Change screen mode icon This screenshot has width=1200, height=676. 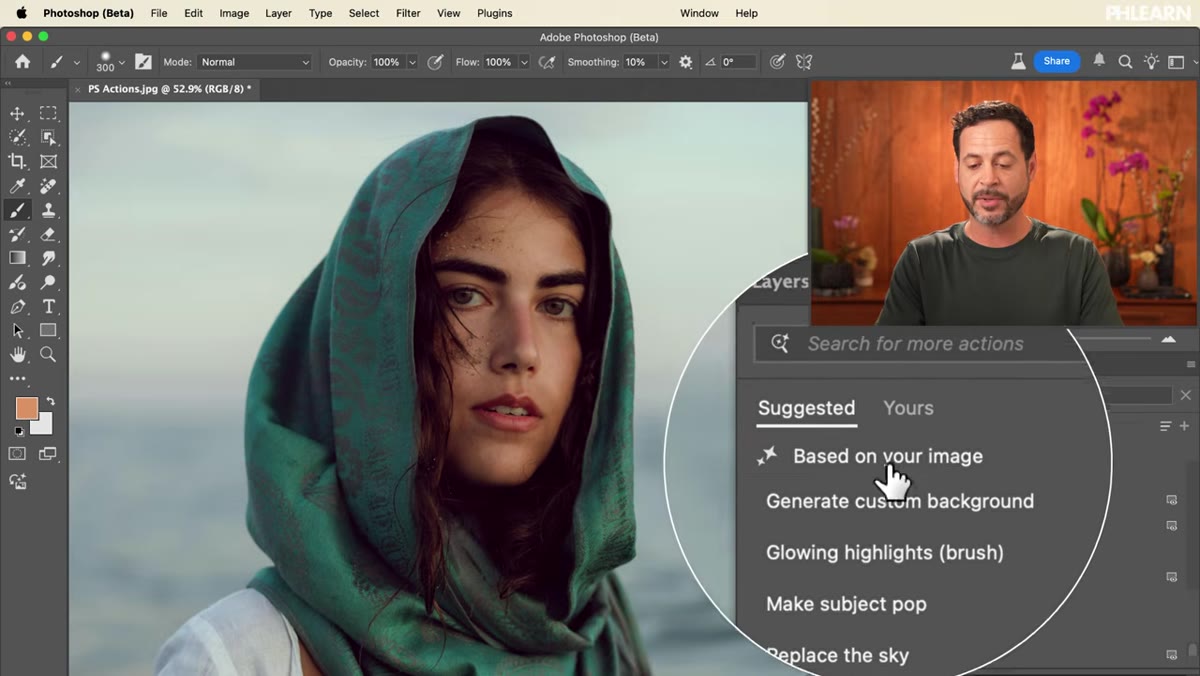pos(48,454)
